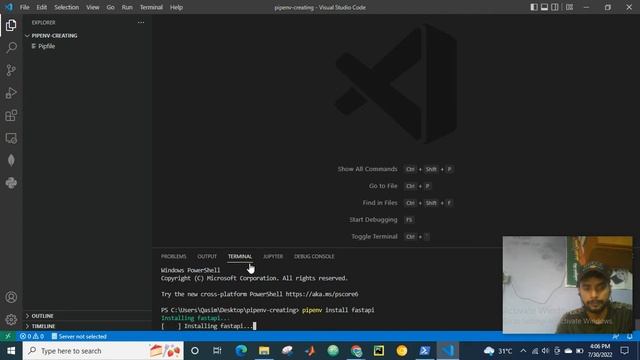Open Customize Layout icon in title bar

pyautogui.click(x=569, y=7)
